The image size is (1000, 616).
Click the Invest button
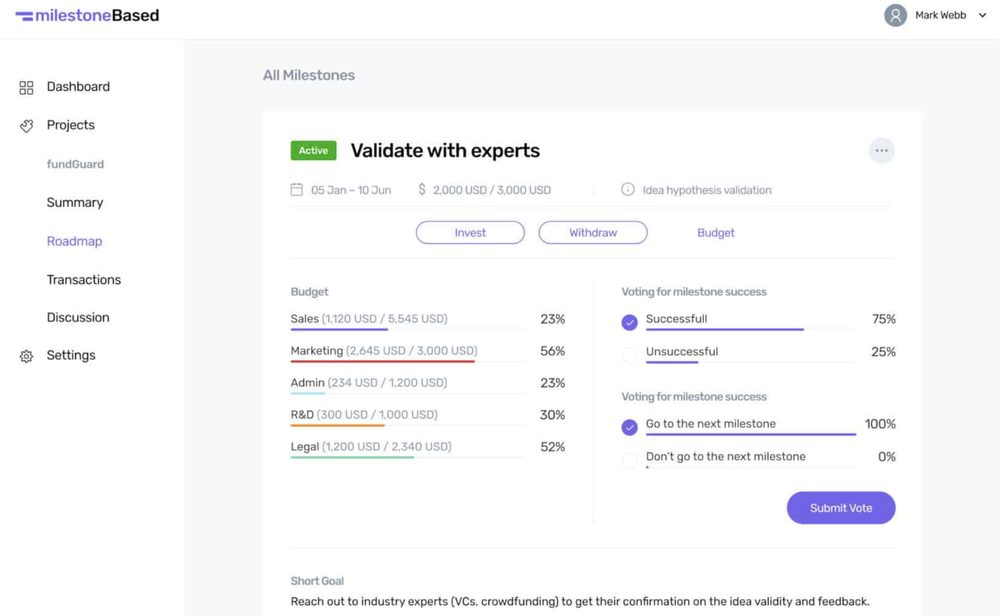pyautogui.click(x=470, y=232)
